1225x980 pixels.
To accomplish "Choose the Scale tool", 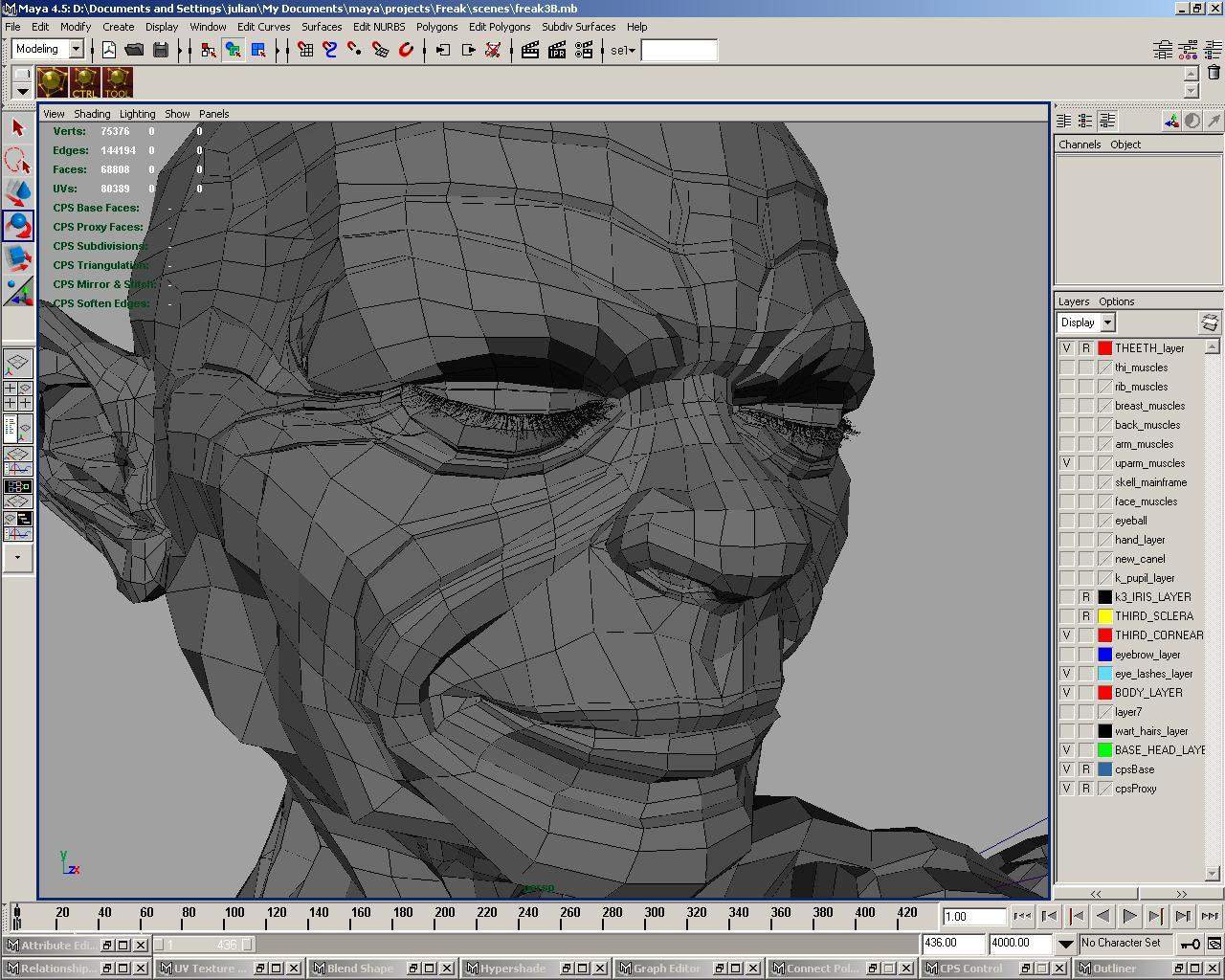I will [18, 257].
